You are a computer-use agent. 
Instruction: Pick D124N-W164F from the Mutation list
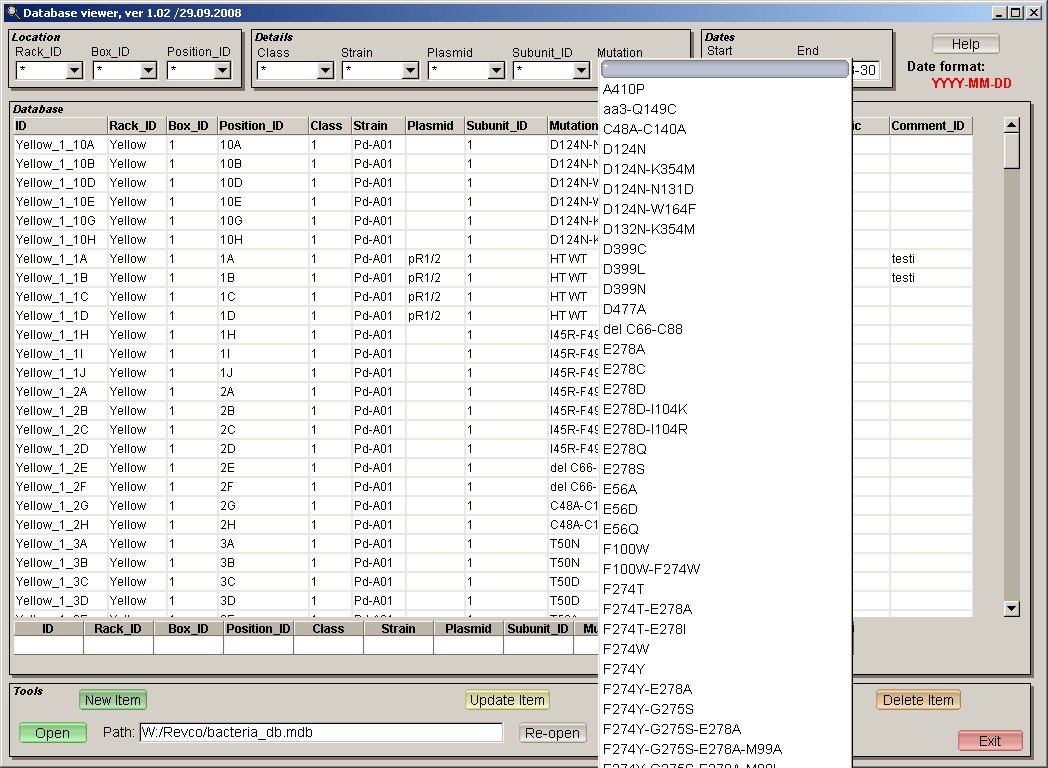[x=725, y=209]
